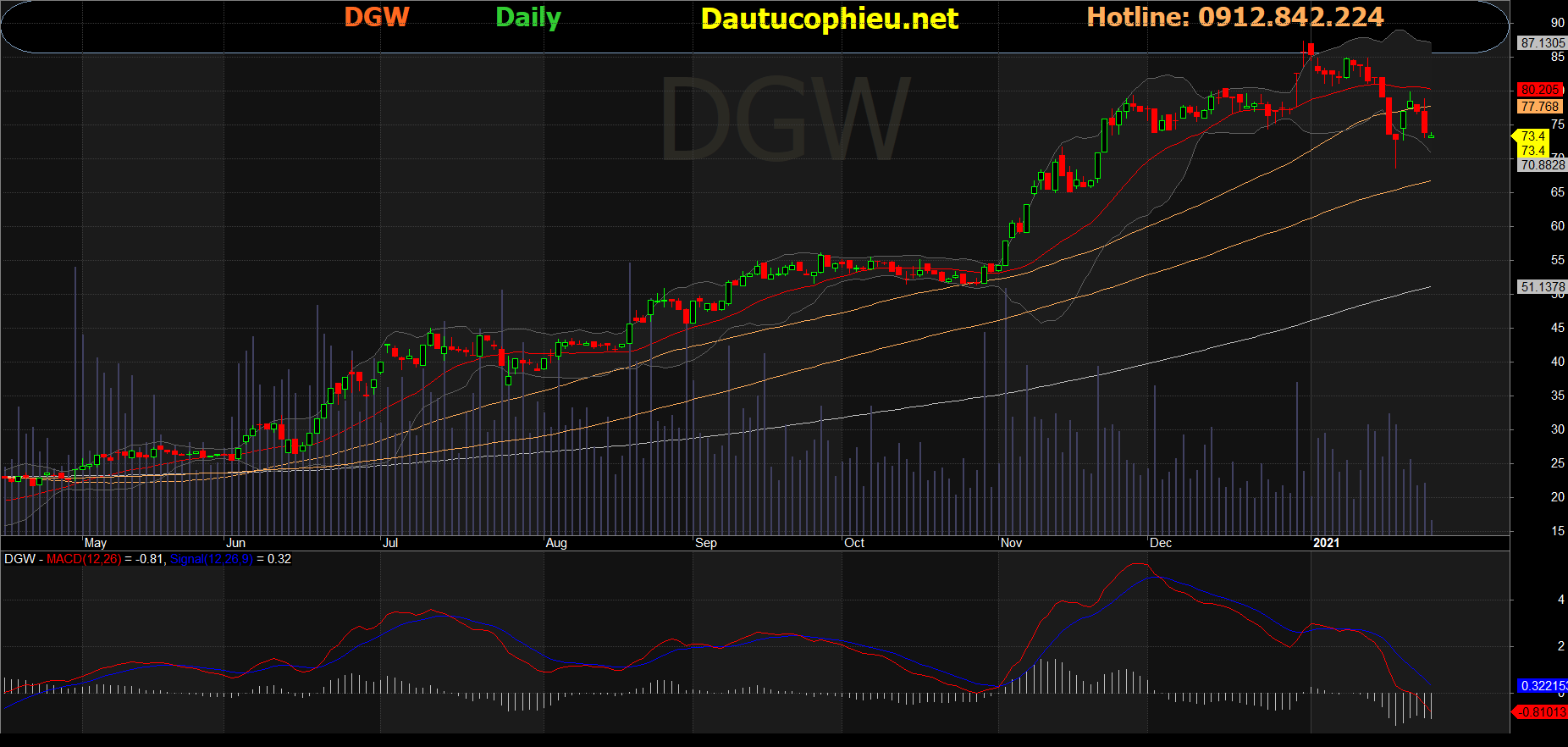Select the gray 70.8828 lower band tag
Viewport: 1568px width, 747px height.
1542,165
